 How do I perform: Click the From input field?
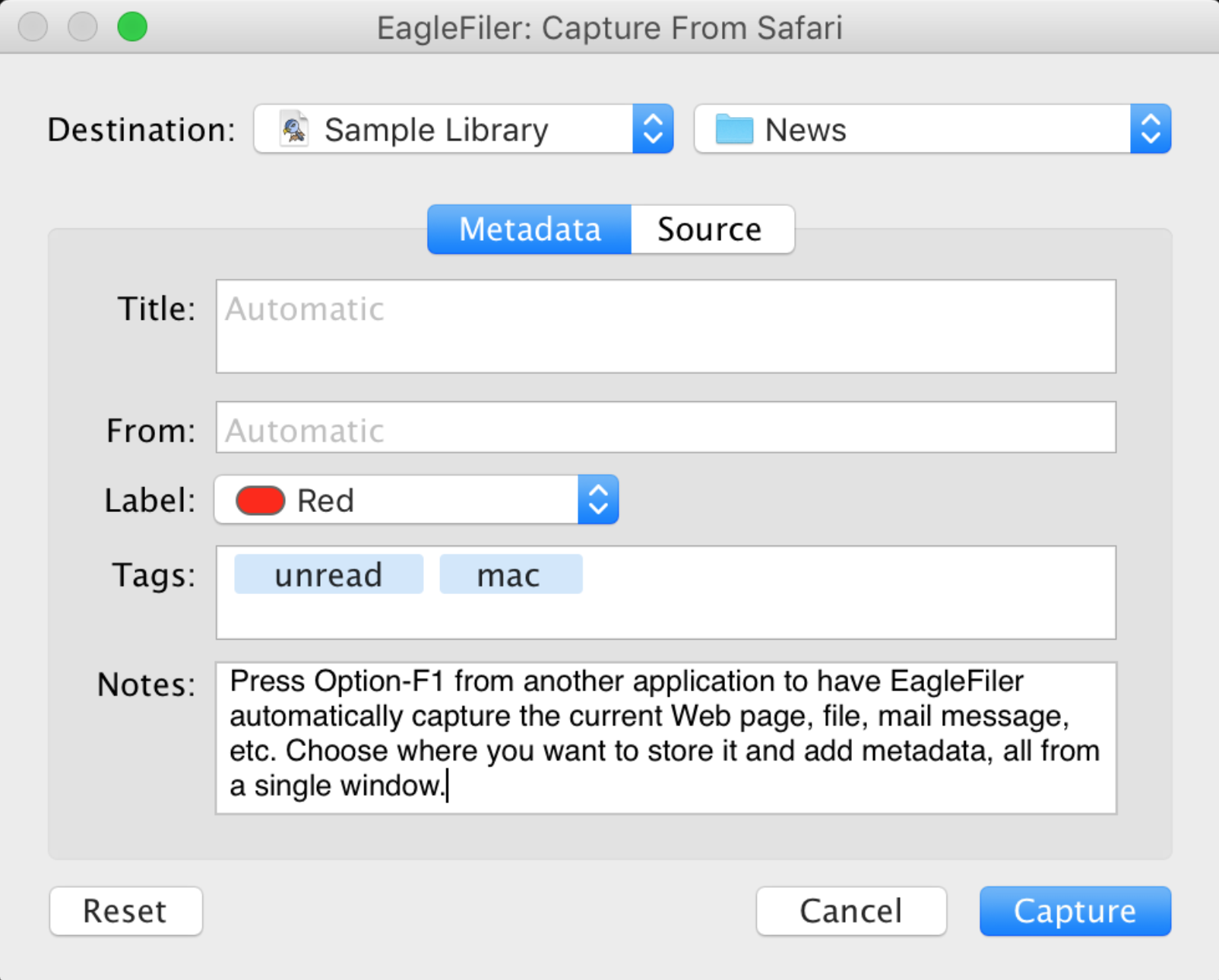(666, 428)
